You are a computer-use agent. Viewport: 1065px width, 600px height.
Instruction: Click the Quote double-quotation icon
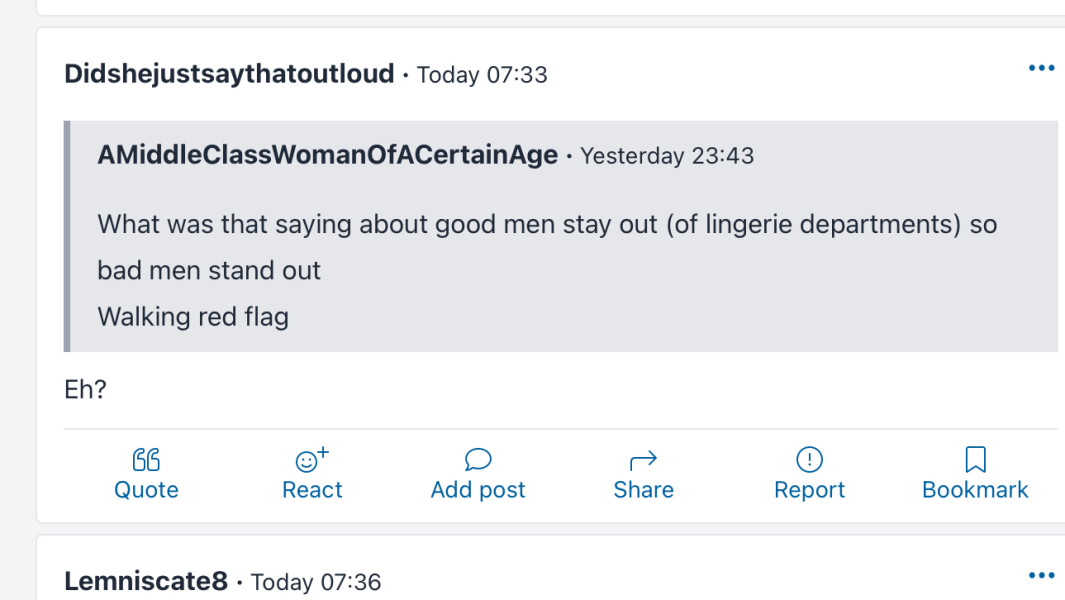146,460
